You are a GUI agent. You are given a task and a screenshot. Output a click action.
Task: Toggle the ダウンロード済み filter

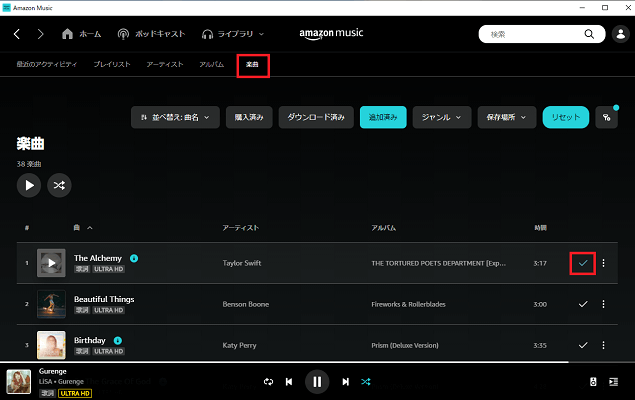(316, 117)
